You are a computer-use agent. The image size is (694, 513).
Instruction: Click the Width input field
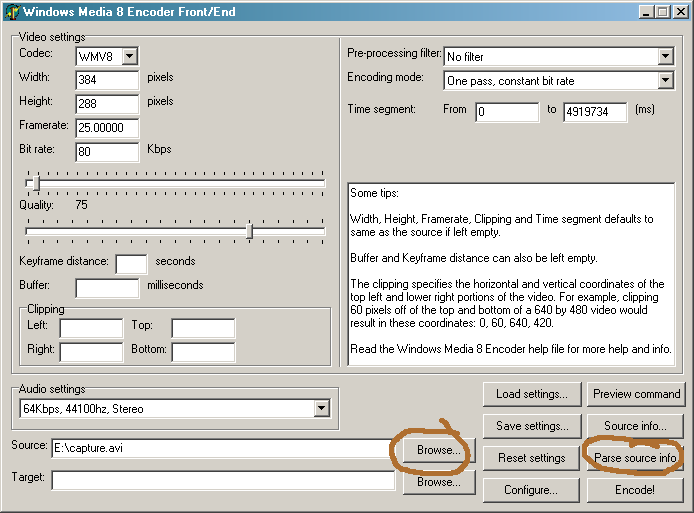pyautogui.click(x=107, y=80)
